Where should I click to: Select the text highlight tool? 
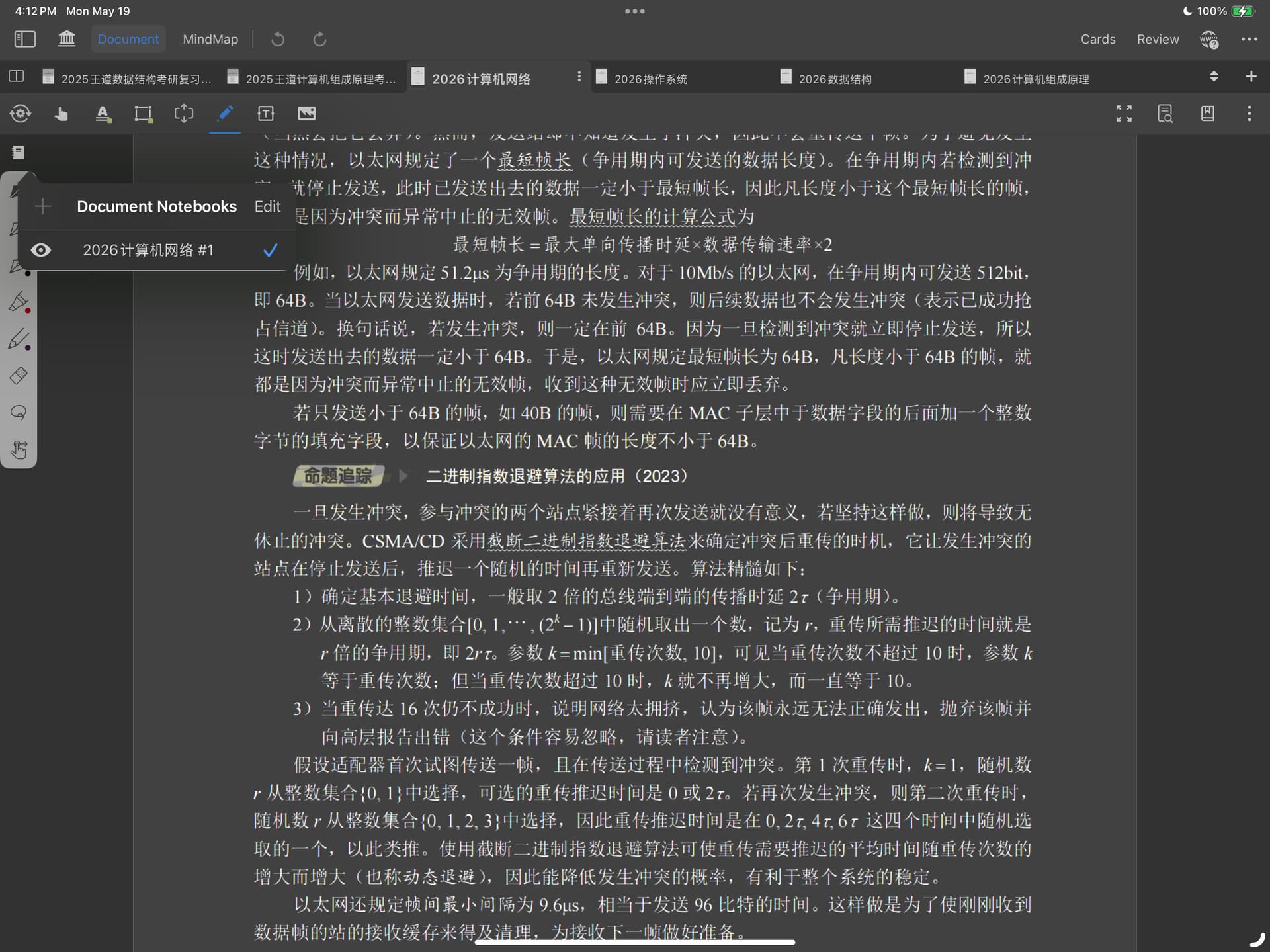103,114
